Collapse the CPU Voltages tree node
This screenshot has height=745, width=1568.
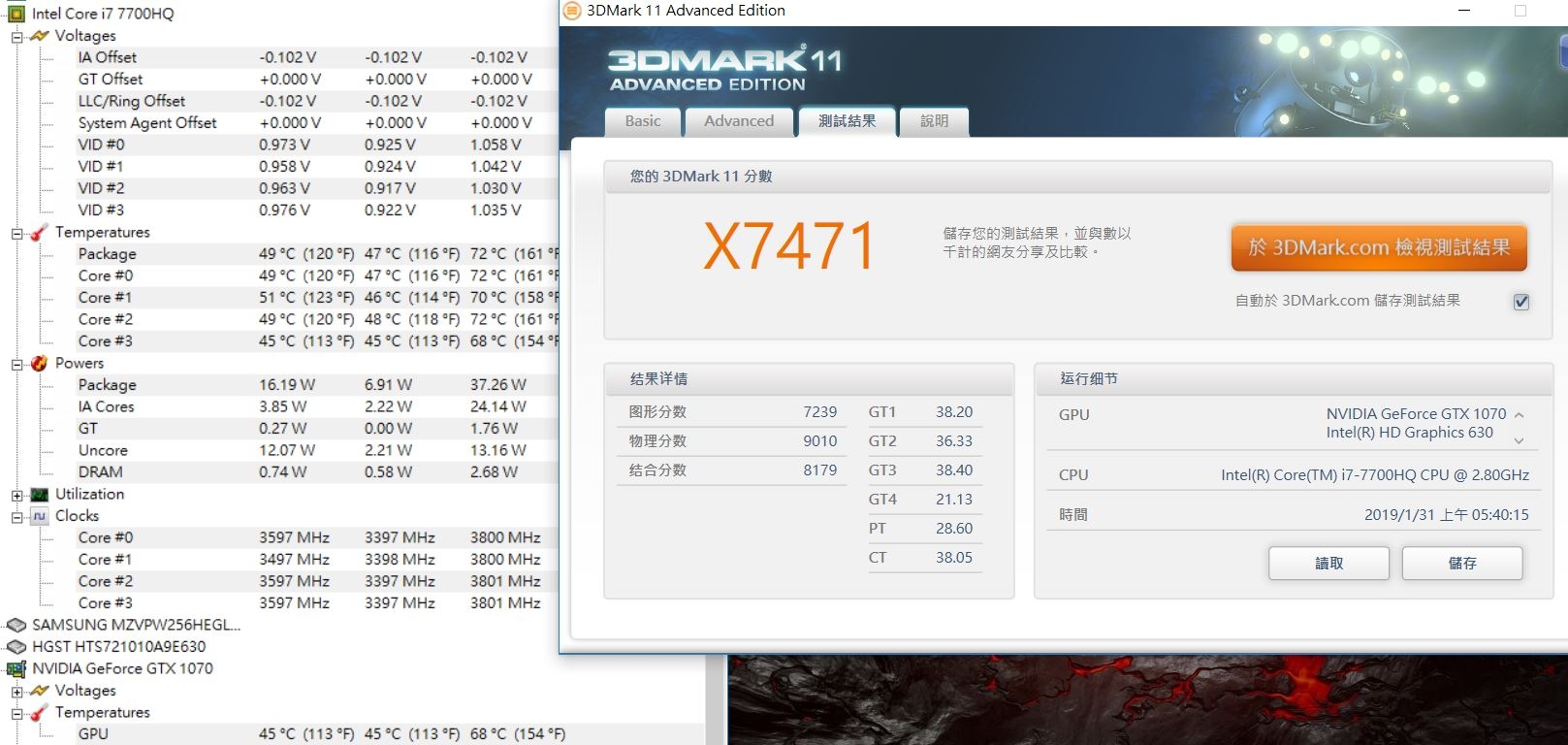(x=16, y=37)
